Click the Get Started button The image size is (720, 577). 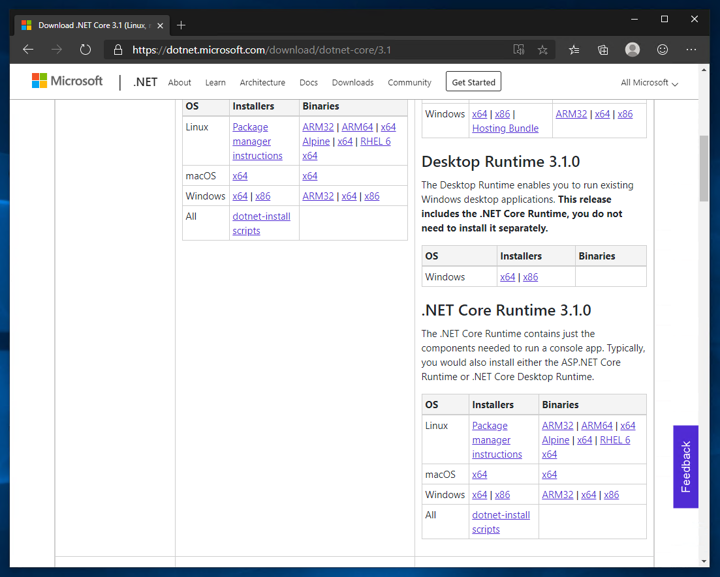pyautogui.click(x=473, y=82)
